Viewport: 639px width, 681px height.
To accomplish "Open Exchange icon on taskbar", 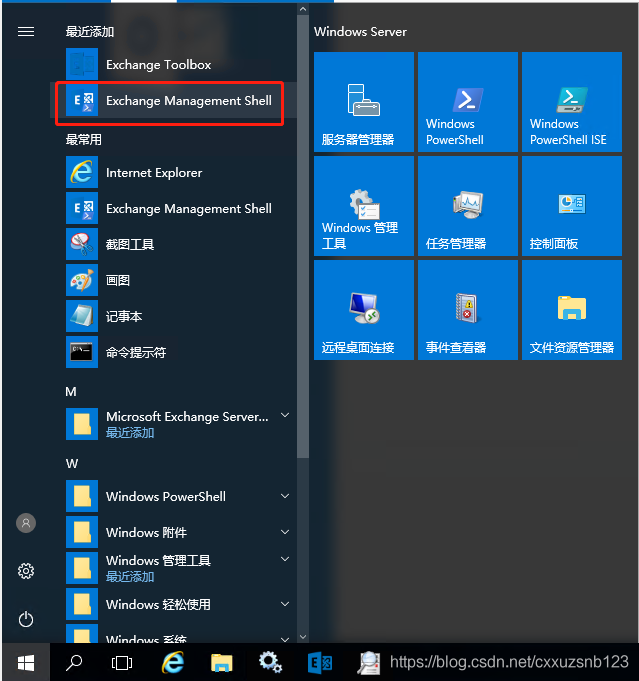I will (320, 663).
